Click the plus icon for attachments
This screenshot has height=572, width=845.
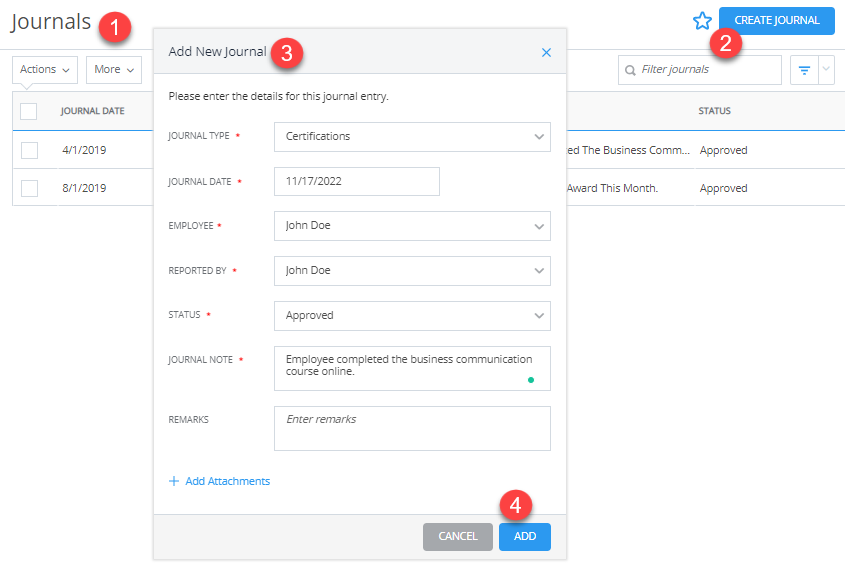pos(174,481)
